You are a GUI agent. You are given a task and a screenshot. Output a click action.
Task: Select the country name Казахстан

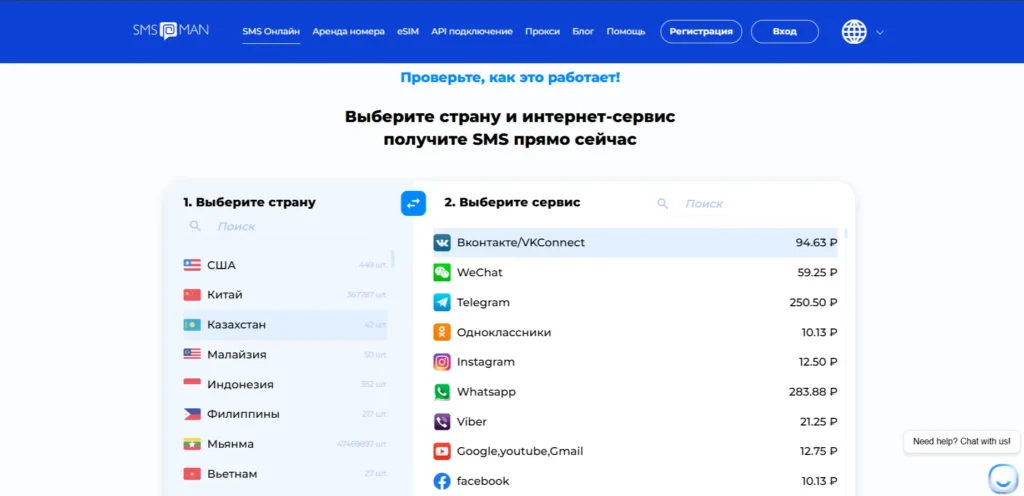coord(236,325)
